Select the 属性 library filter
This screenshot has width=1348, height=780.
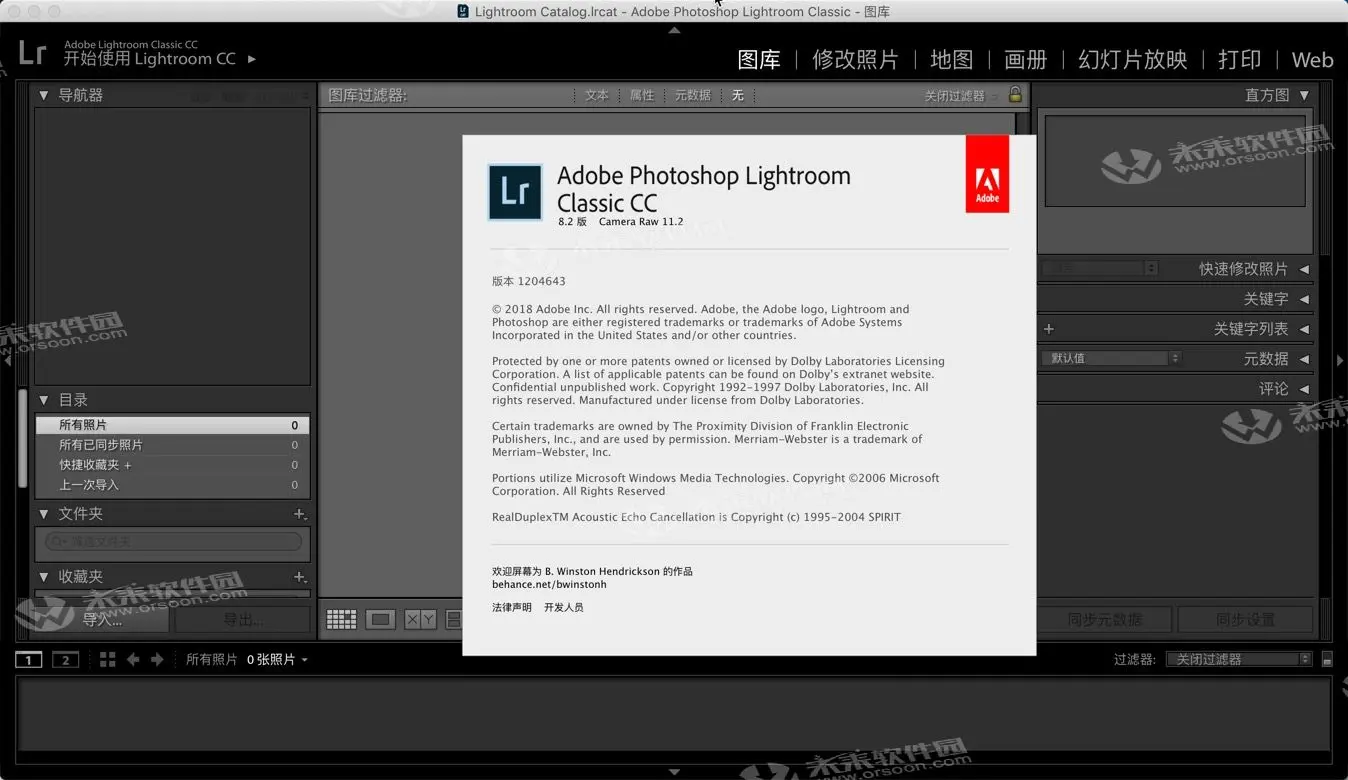click(642, 95)
